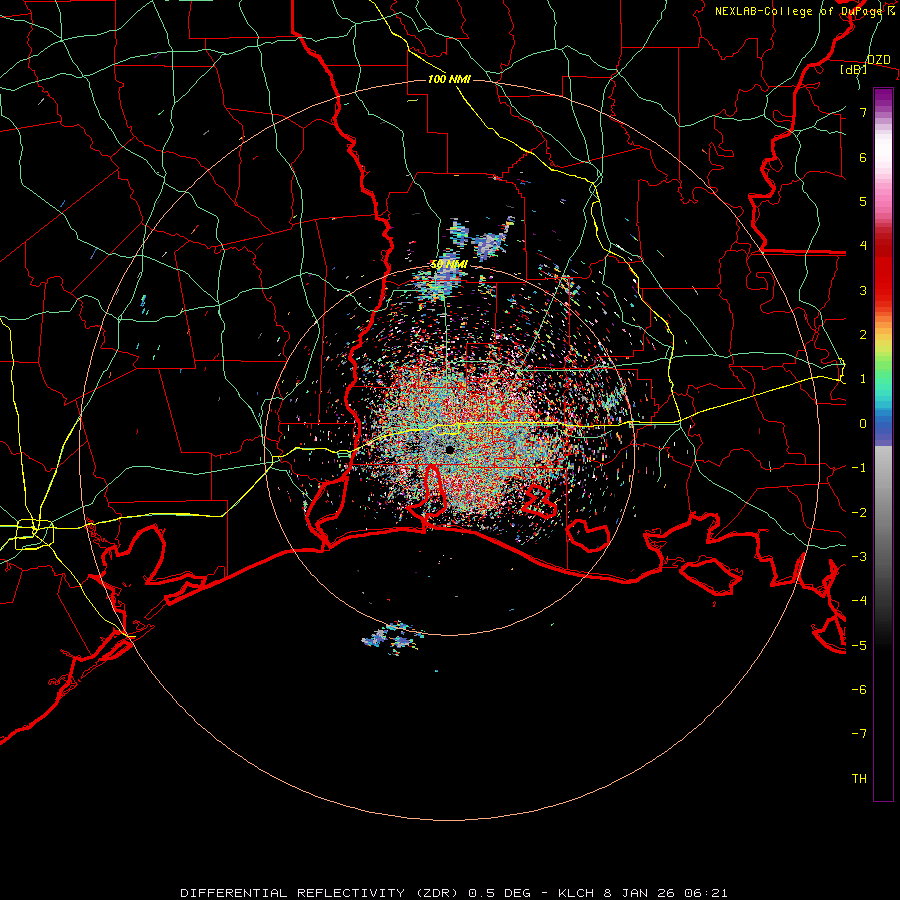
Task: Click the scale value 3
Action: (863, 290)
